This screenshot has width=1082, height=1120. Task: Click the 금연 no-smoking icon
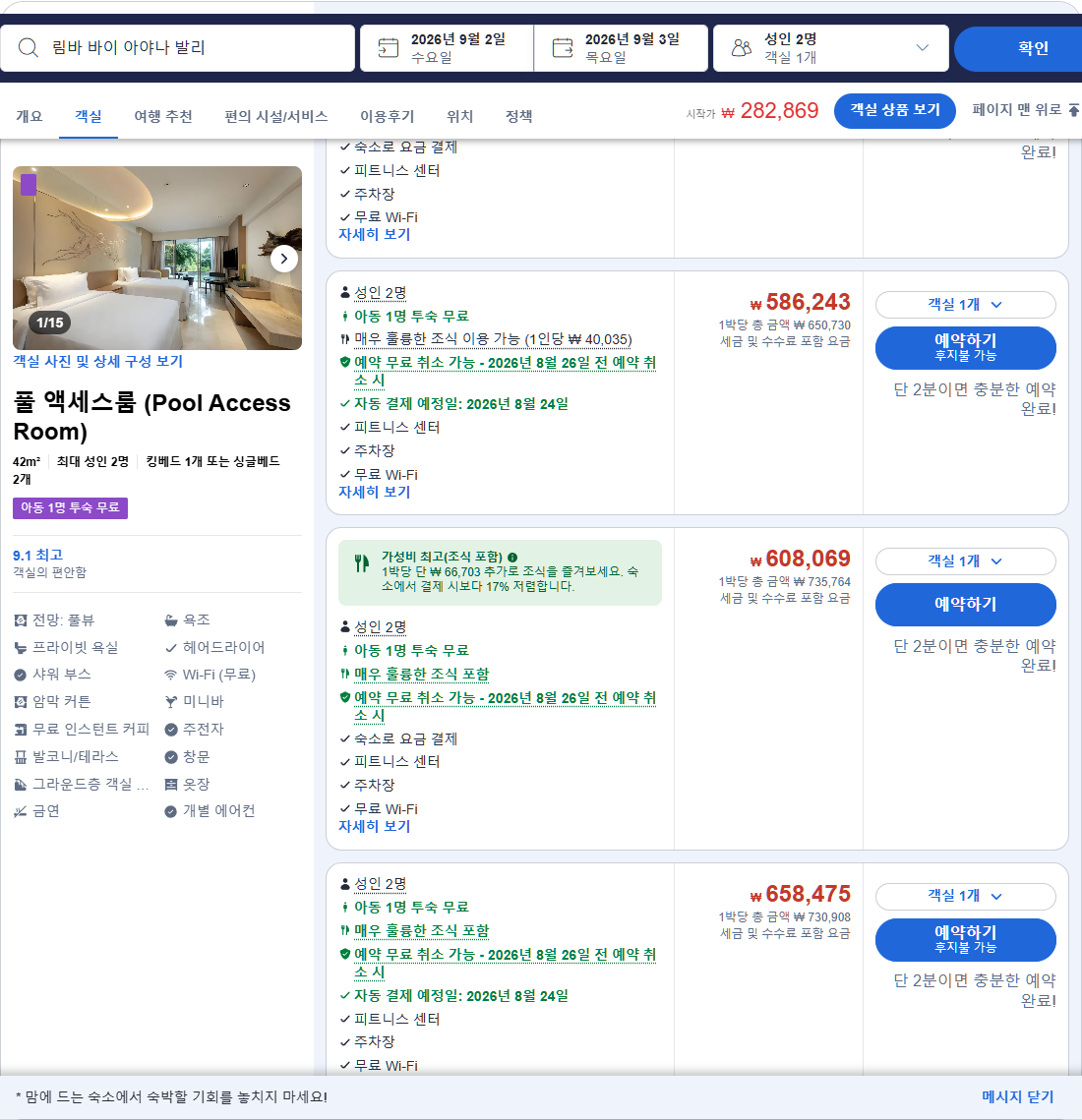point(21,811)
